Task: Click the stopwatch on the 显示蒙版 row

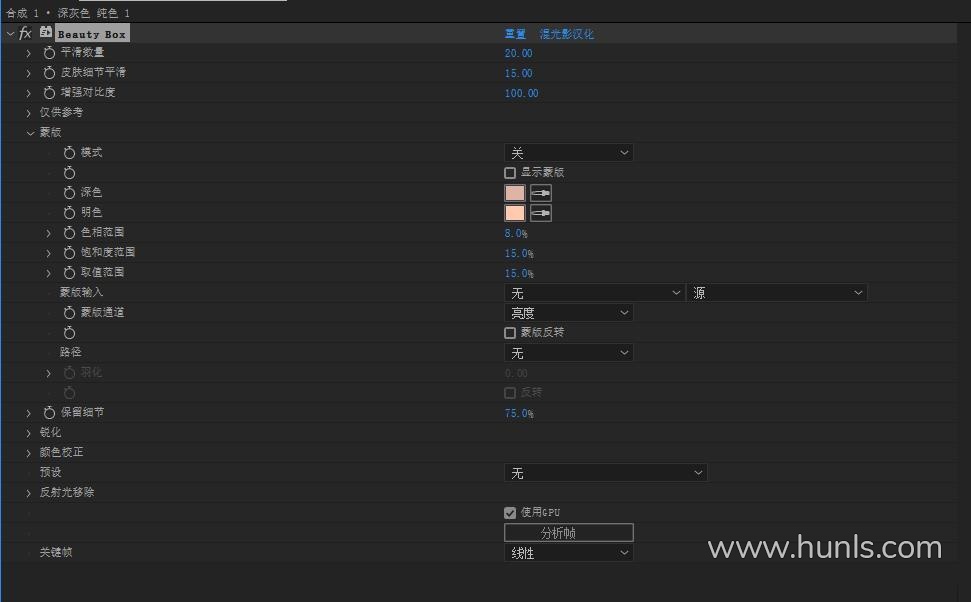Action: tap(69, 173)
